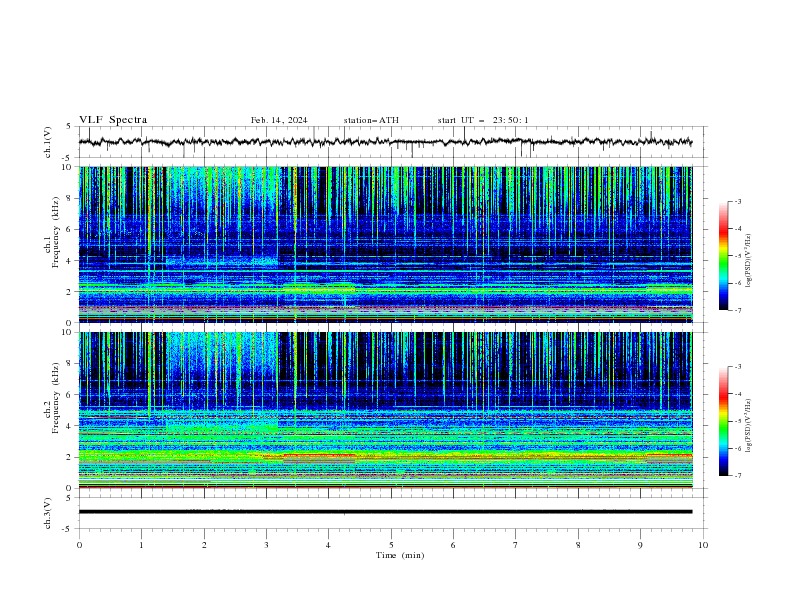Click time axis tick label "6"
The image size is (792, 612).
tap(453, 545)
